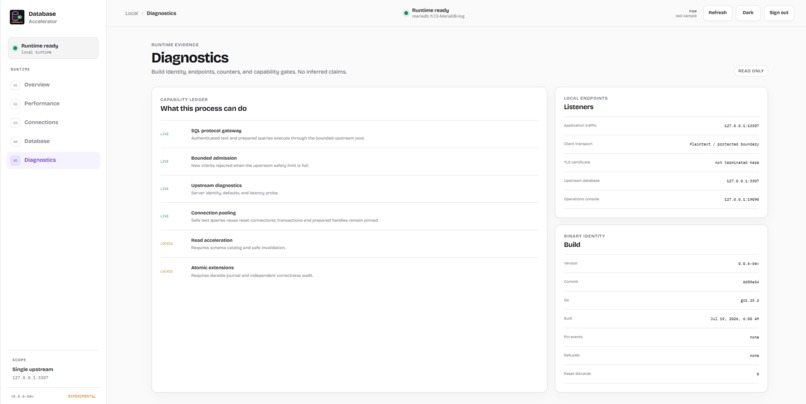Click the Local breadcrumb link
The image size is (806, 404).
pos(132,13)
